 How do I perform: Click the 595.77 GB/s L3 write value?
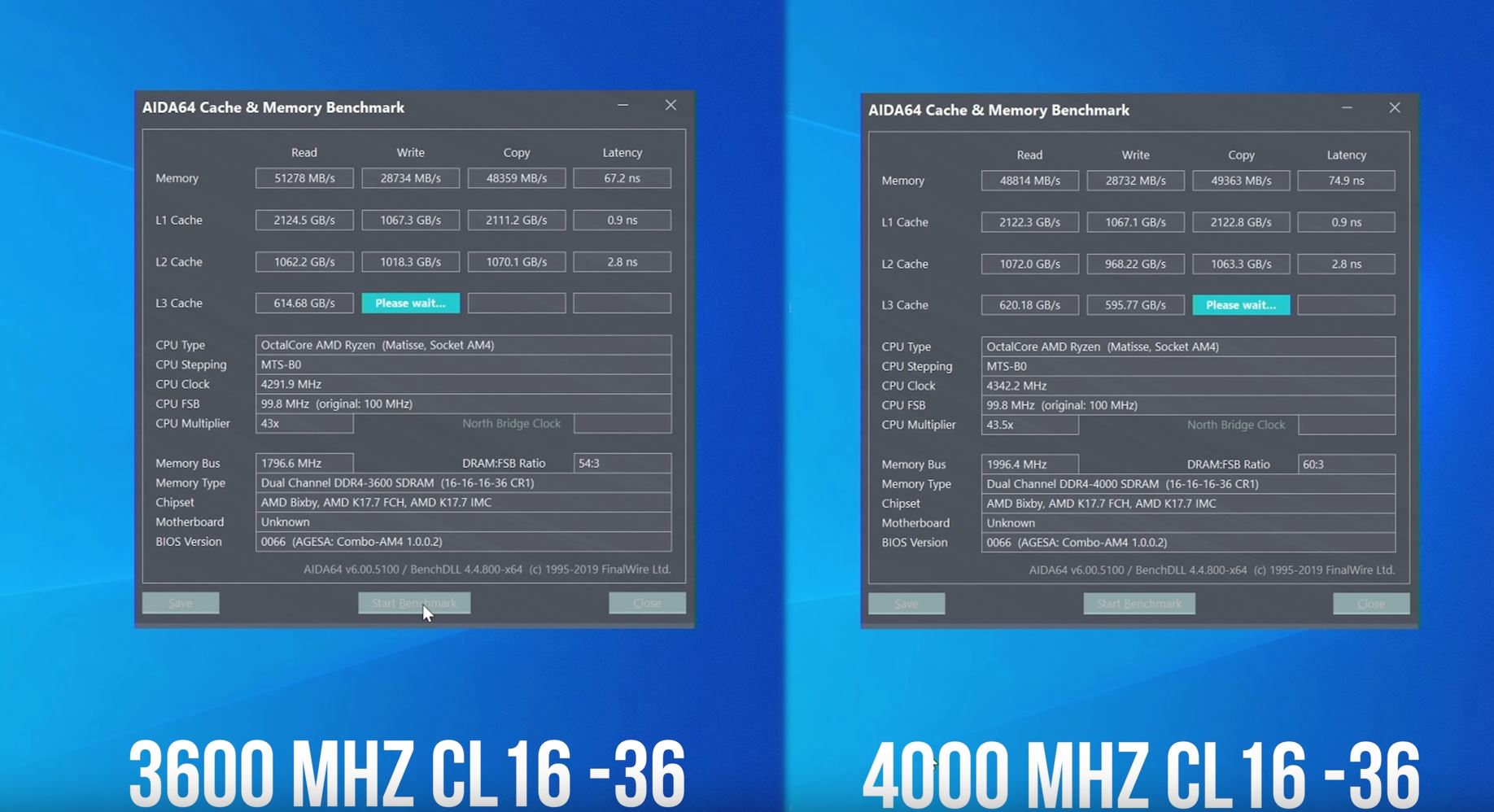coord(1135,305)
